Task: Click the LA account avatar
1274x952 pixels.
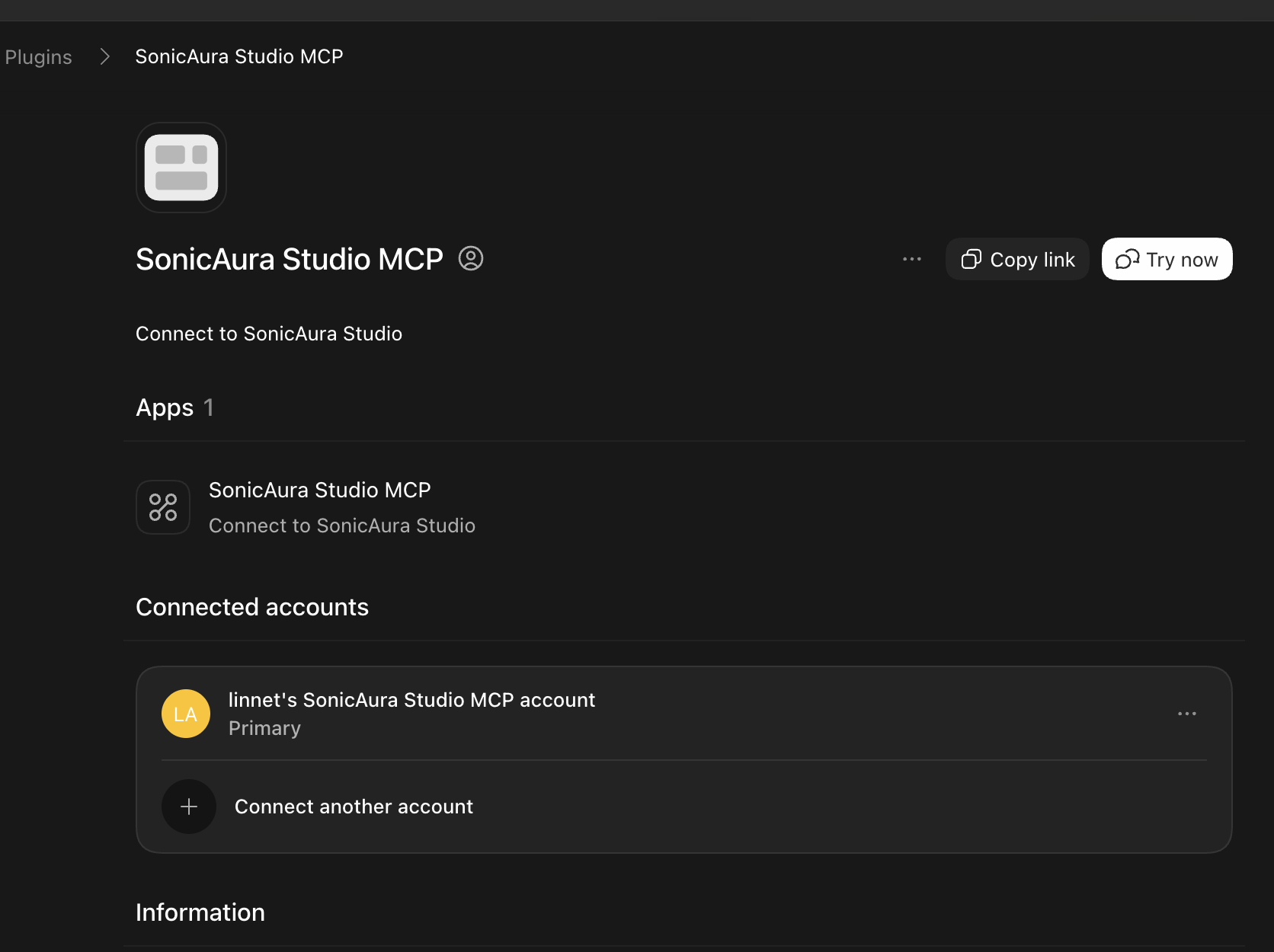Action: (186, 714)
